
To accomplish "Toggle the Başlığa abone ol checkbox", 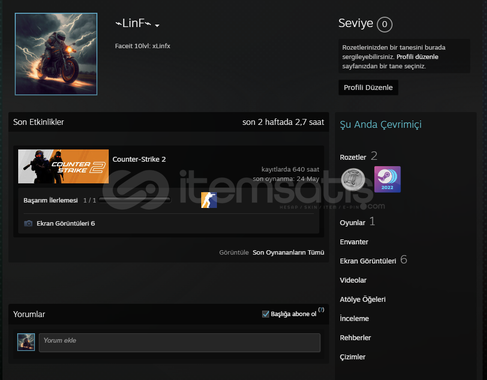I will click(x=265, y=314).
